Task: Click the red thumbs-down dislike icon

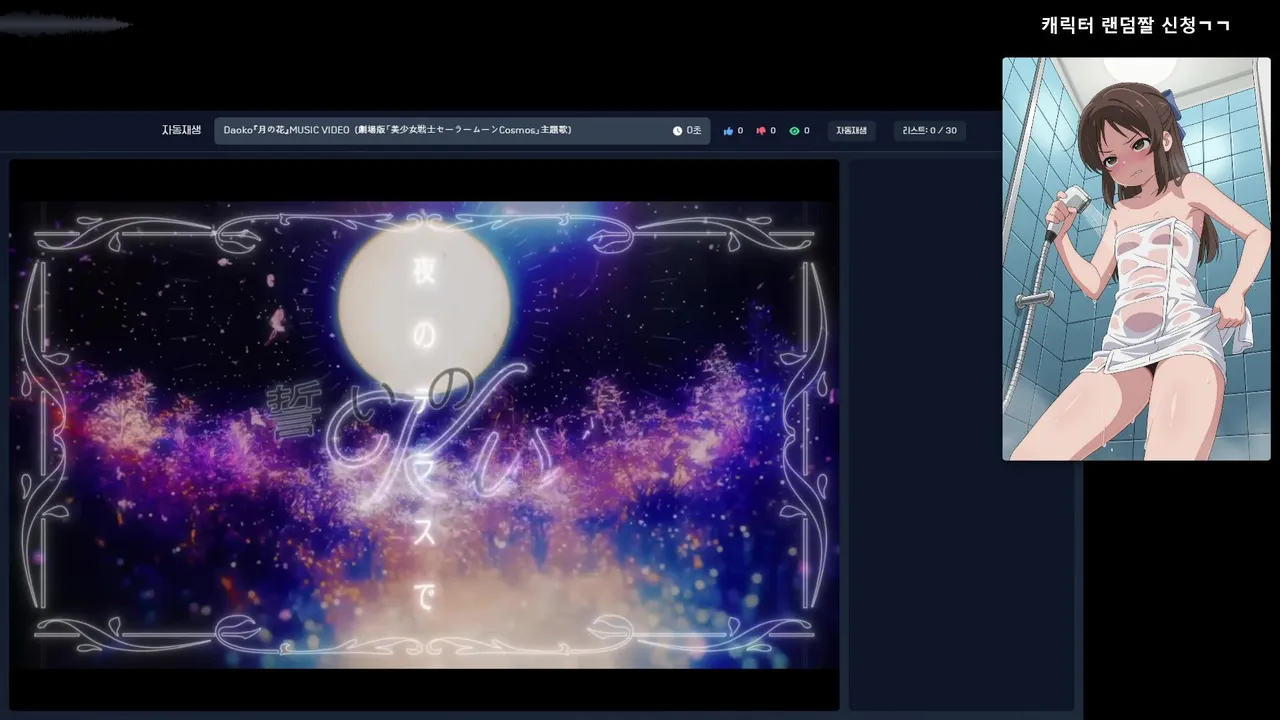Action: click(761, 131)
